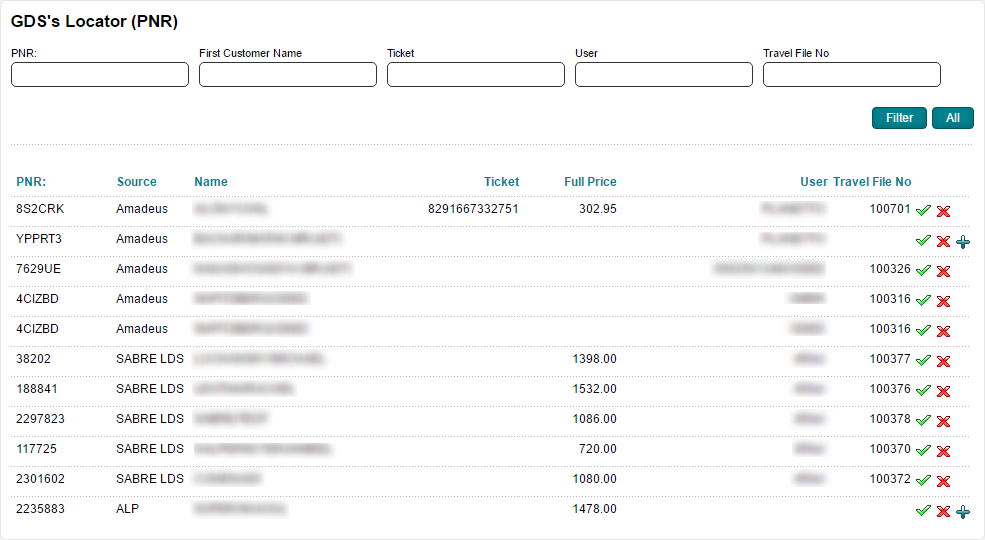The height and width of the screenshot is (540, 985).
Task: Click plus icon on YPPRT3 row
Action: coord(963,241)
